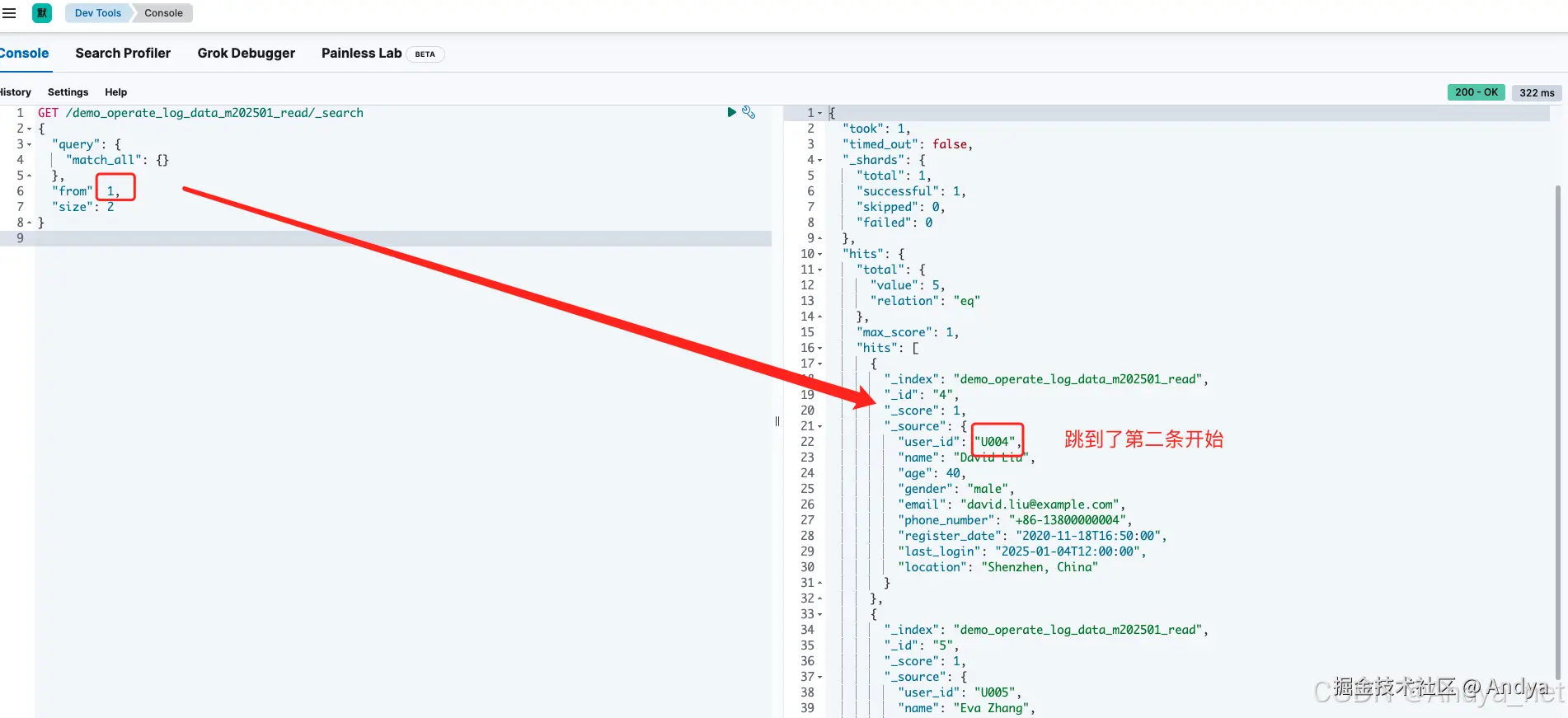Click the Console breadcrumb
The image size is (1568, 718).
163,13
